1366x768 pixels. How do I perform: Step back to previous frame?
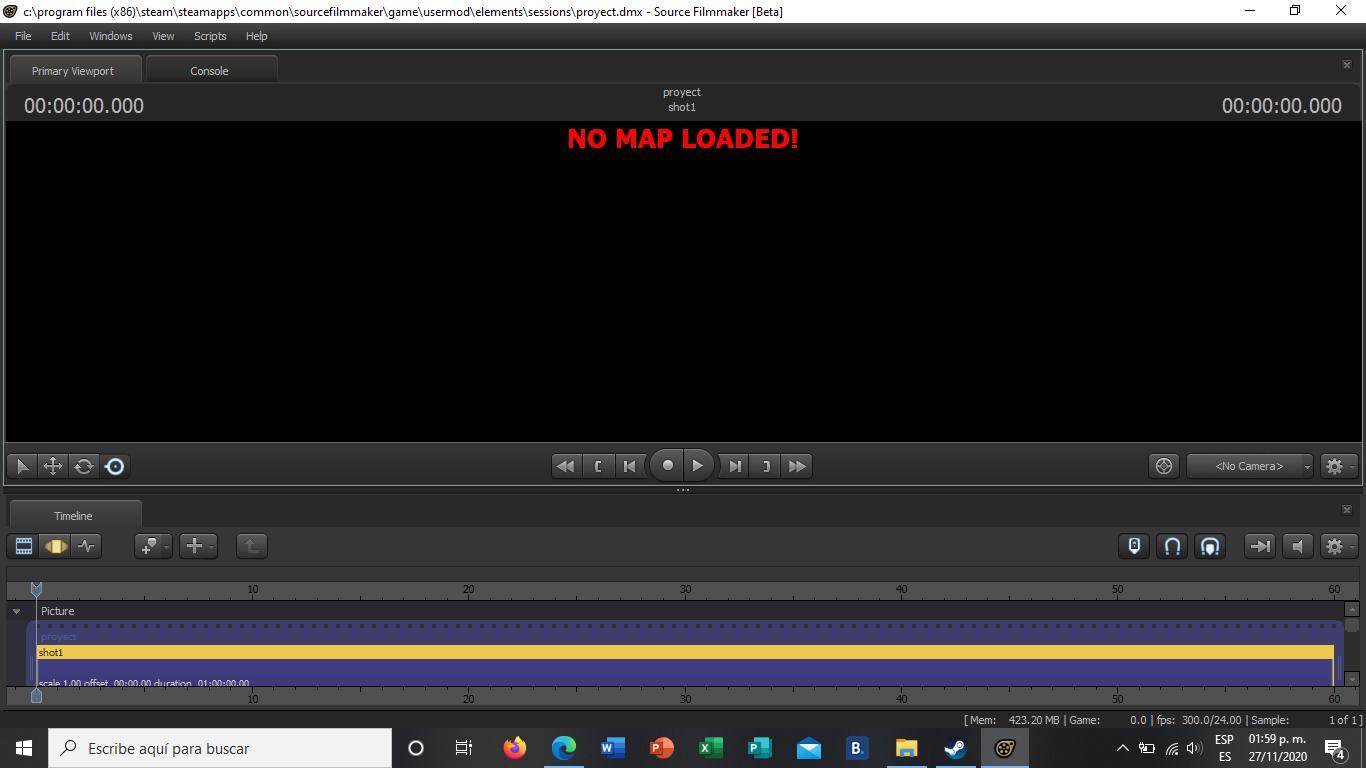[x=630, y=466]
